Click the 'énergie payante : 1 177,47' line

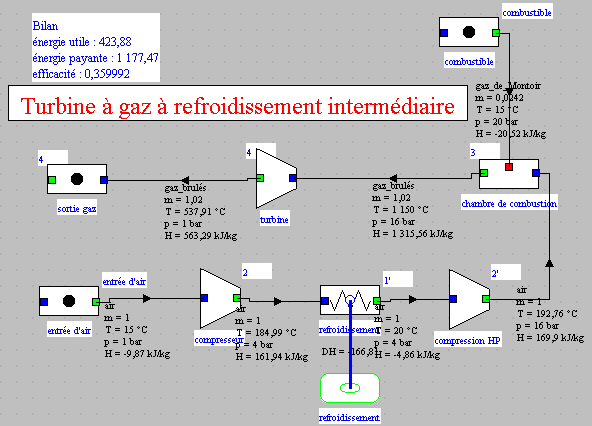pos(96,58)
